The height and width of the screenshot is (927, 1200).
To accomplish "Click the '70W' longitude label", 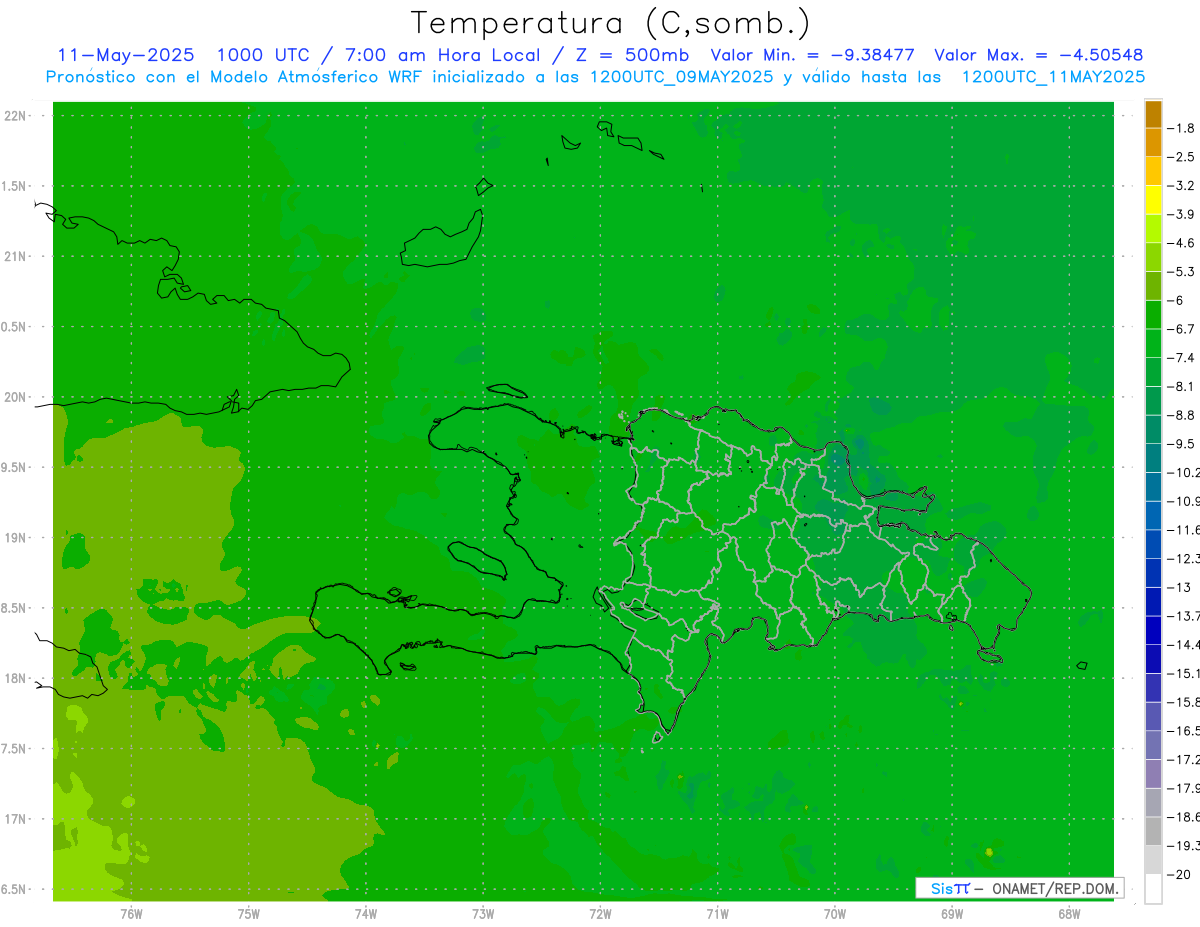I will coord(835,913).
